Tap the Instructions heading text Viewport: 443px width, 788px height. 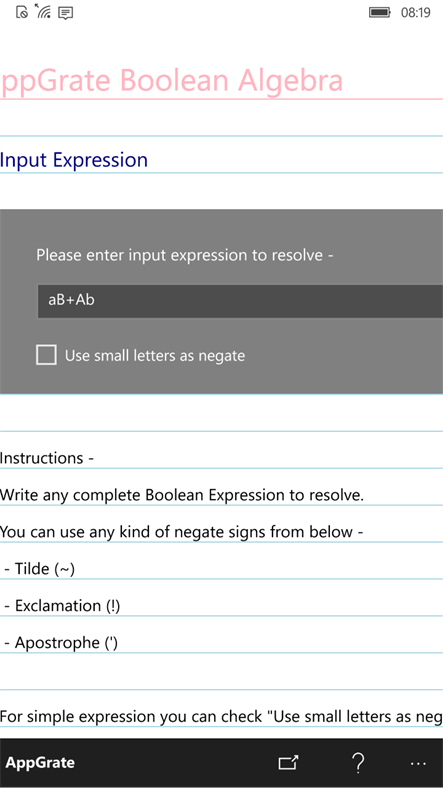[x=47, y=458]
